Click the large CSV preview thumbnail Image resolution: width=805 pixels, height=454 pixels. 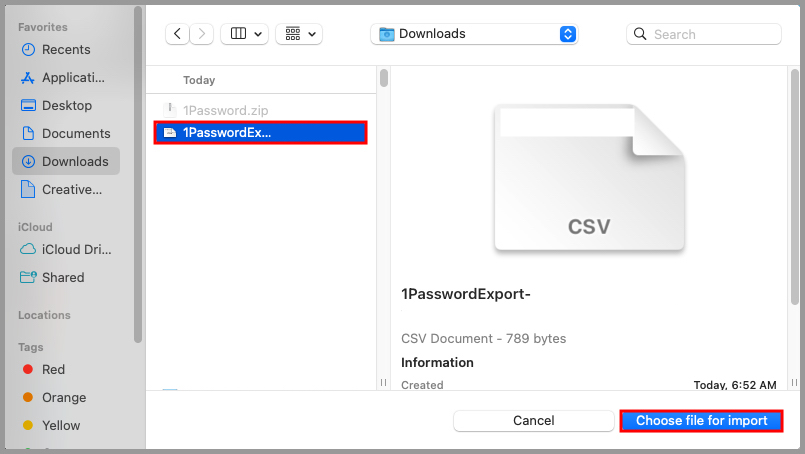point(590,180)
